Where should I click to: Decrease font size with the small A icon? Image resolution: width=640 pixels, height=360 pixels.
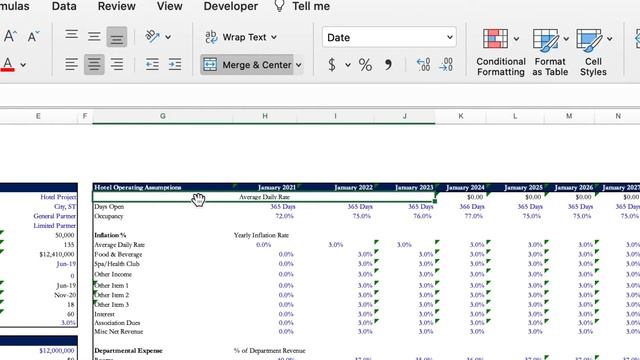pyautogui.click(x=33, y=36)
